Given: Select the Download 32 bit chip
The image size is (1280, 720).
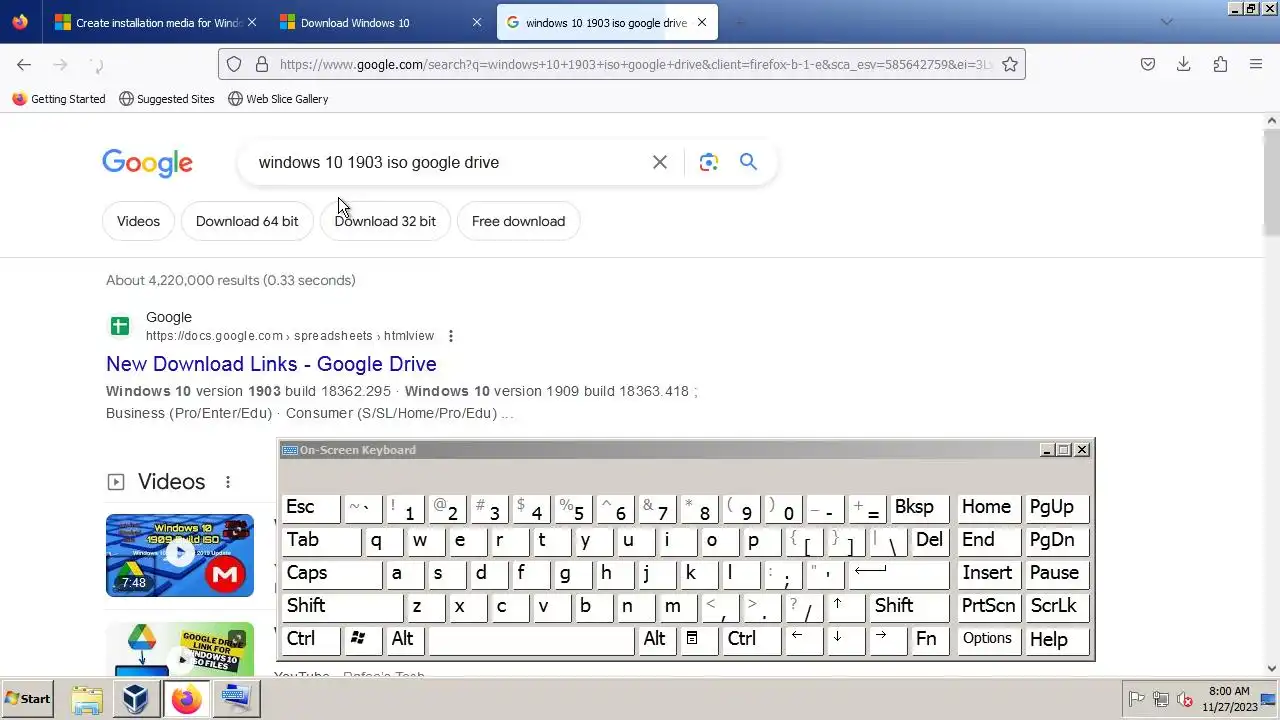Looking at the screenshot, I should click(385, 221).
